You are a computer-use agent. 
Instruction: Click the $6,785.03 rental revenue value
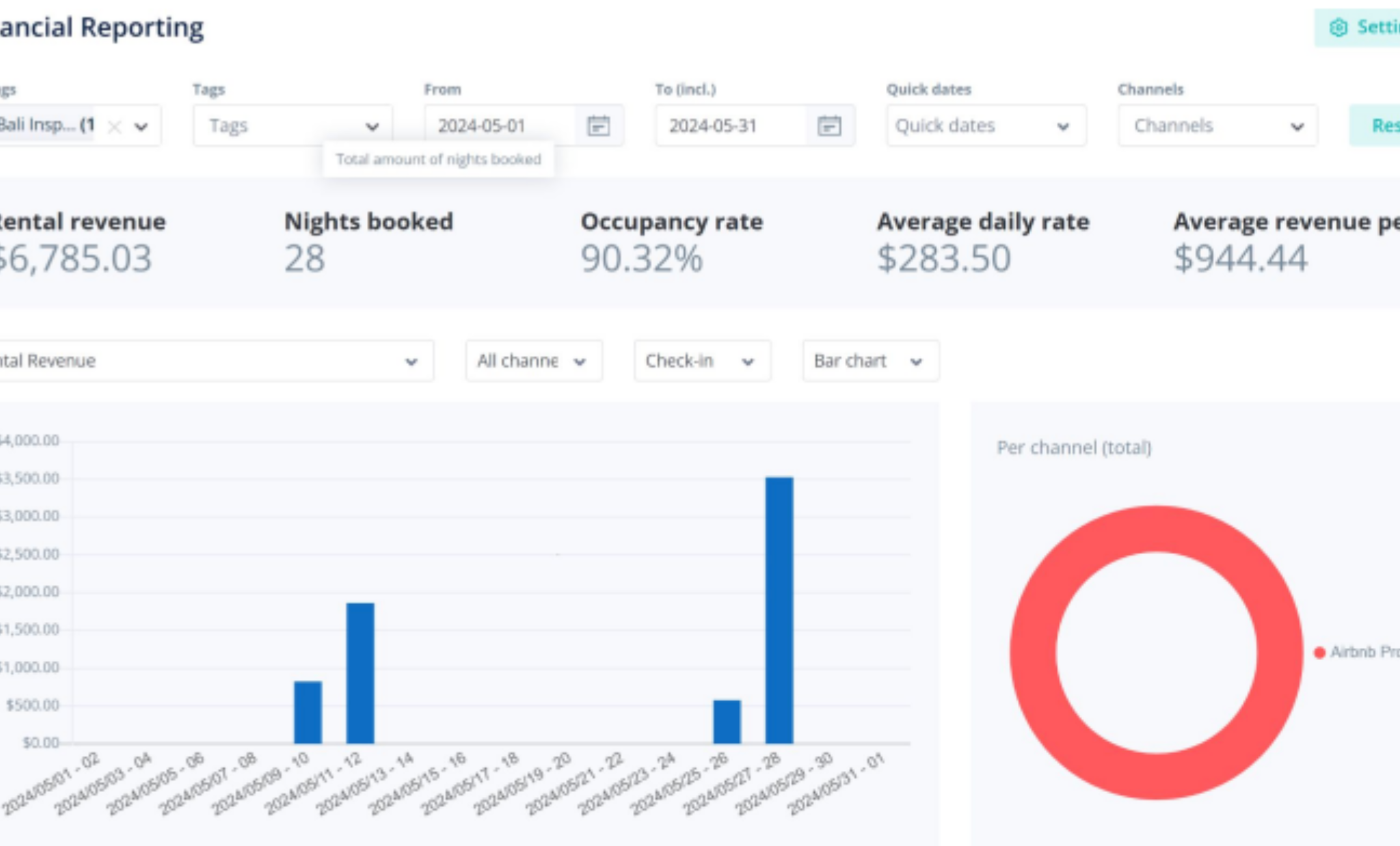click(75, 258)
